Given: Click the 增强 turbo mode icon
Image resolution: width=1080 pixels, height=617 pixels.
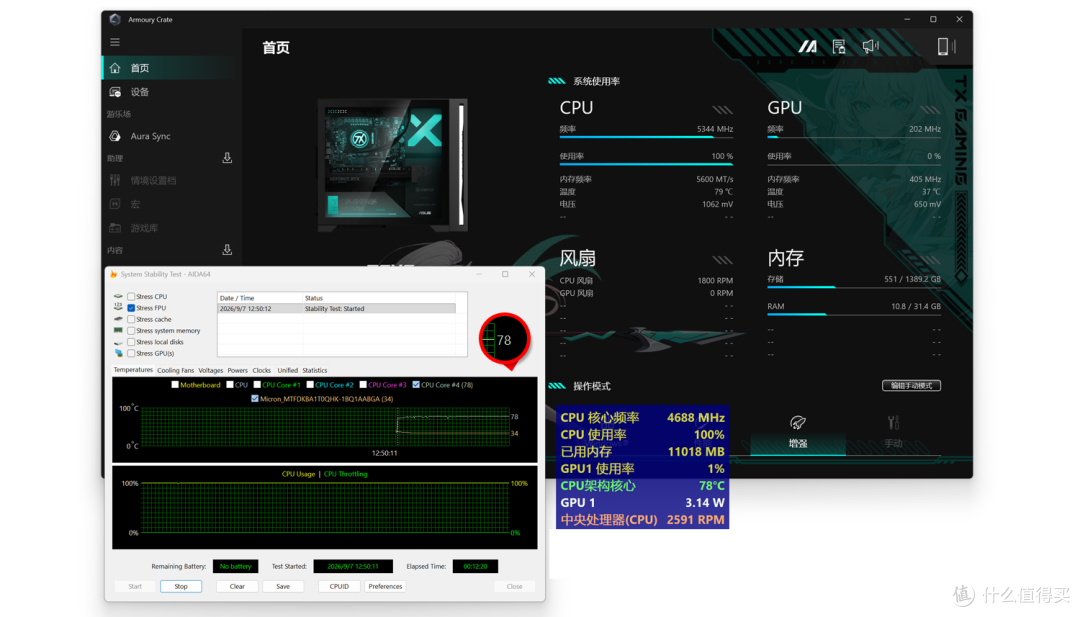Looking at the screenshot, I should 798,422.
